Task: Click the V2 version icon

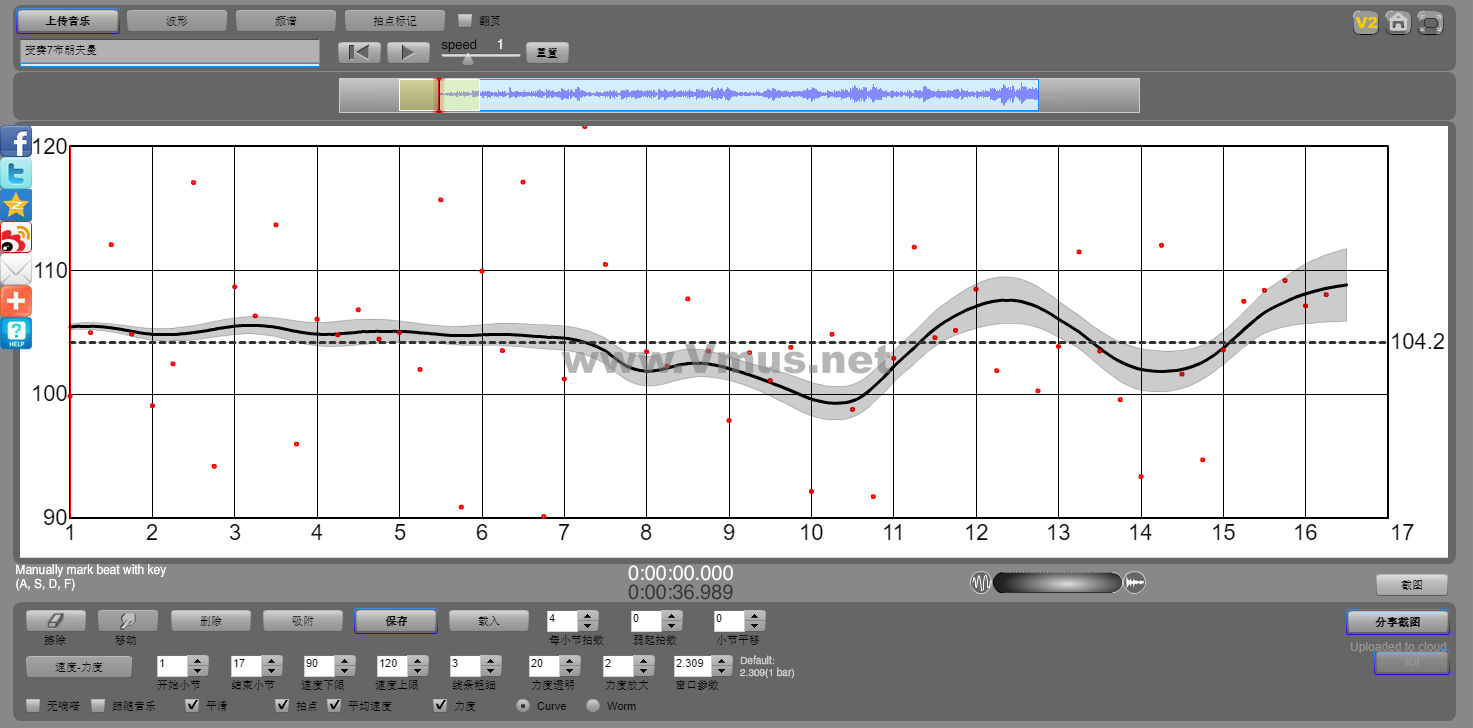Action: 1365,22
